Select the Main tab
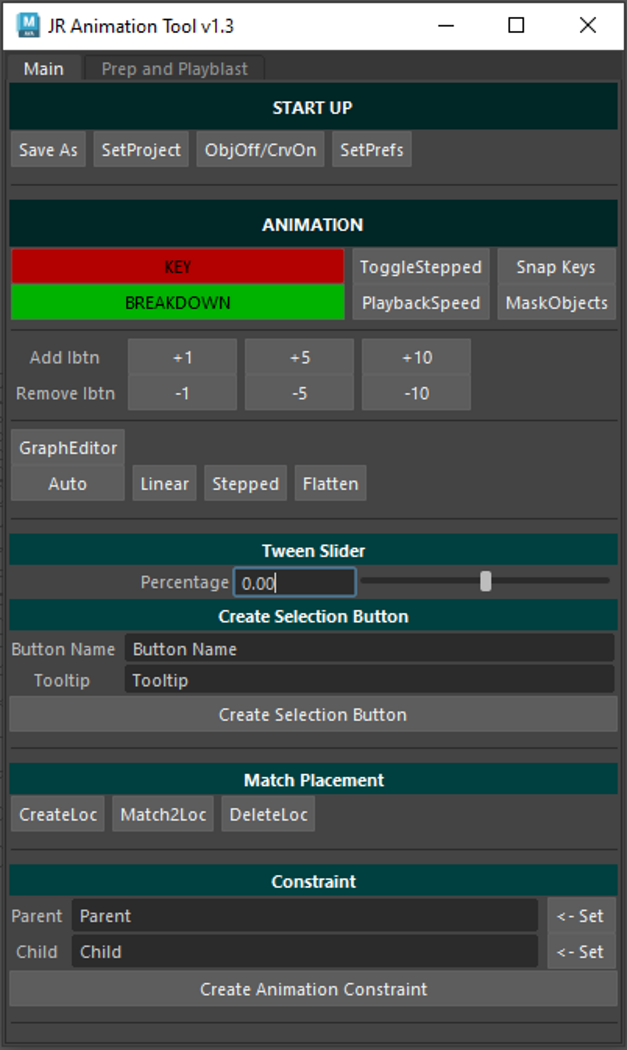The width and height of the screenshot is (627, 1050). click(x=43, y=69)
